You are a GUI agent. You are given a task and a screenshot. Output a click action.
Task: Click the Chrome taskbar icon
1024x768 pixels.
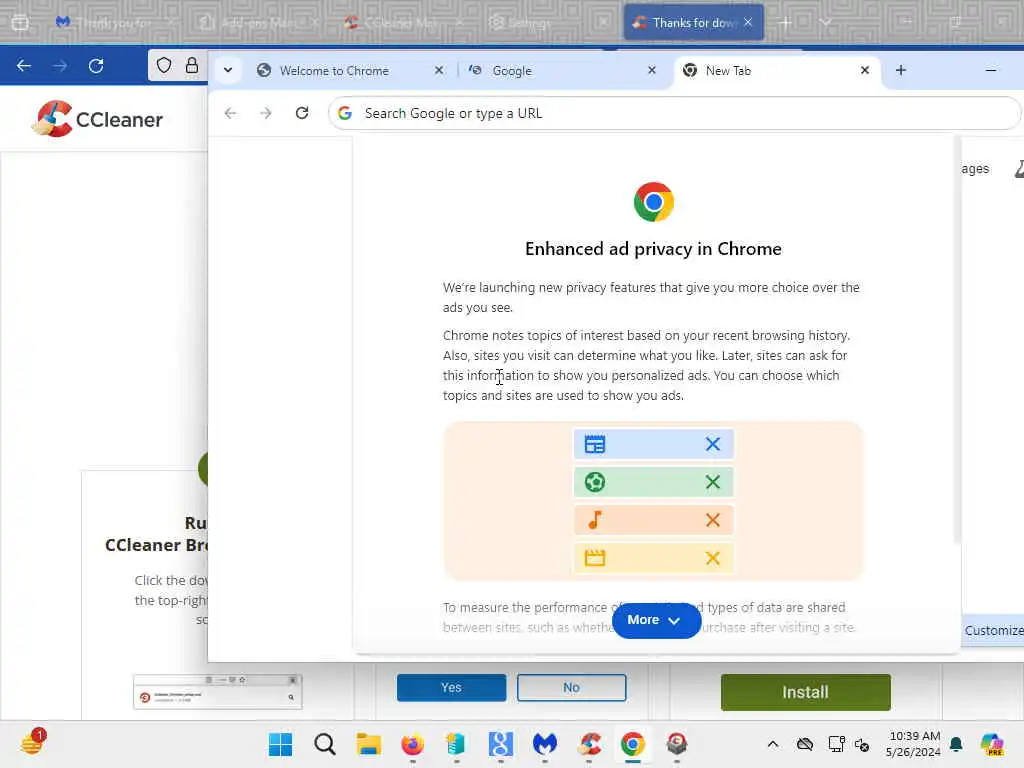633,744
